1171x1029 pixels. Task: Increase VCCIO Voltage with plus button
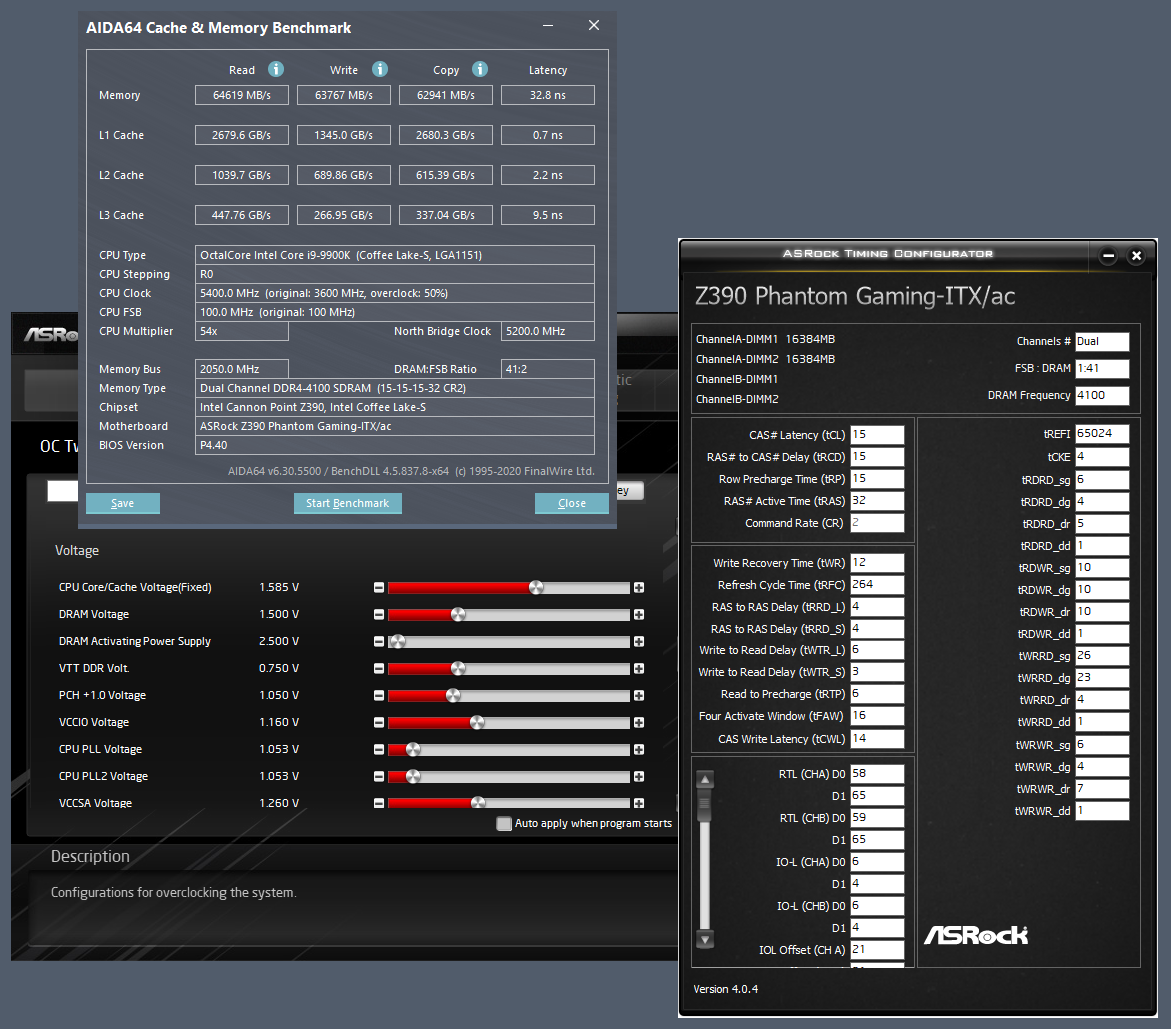639,722
